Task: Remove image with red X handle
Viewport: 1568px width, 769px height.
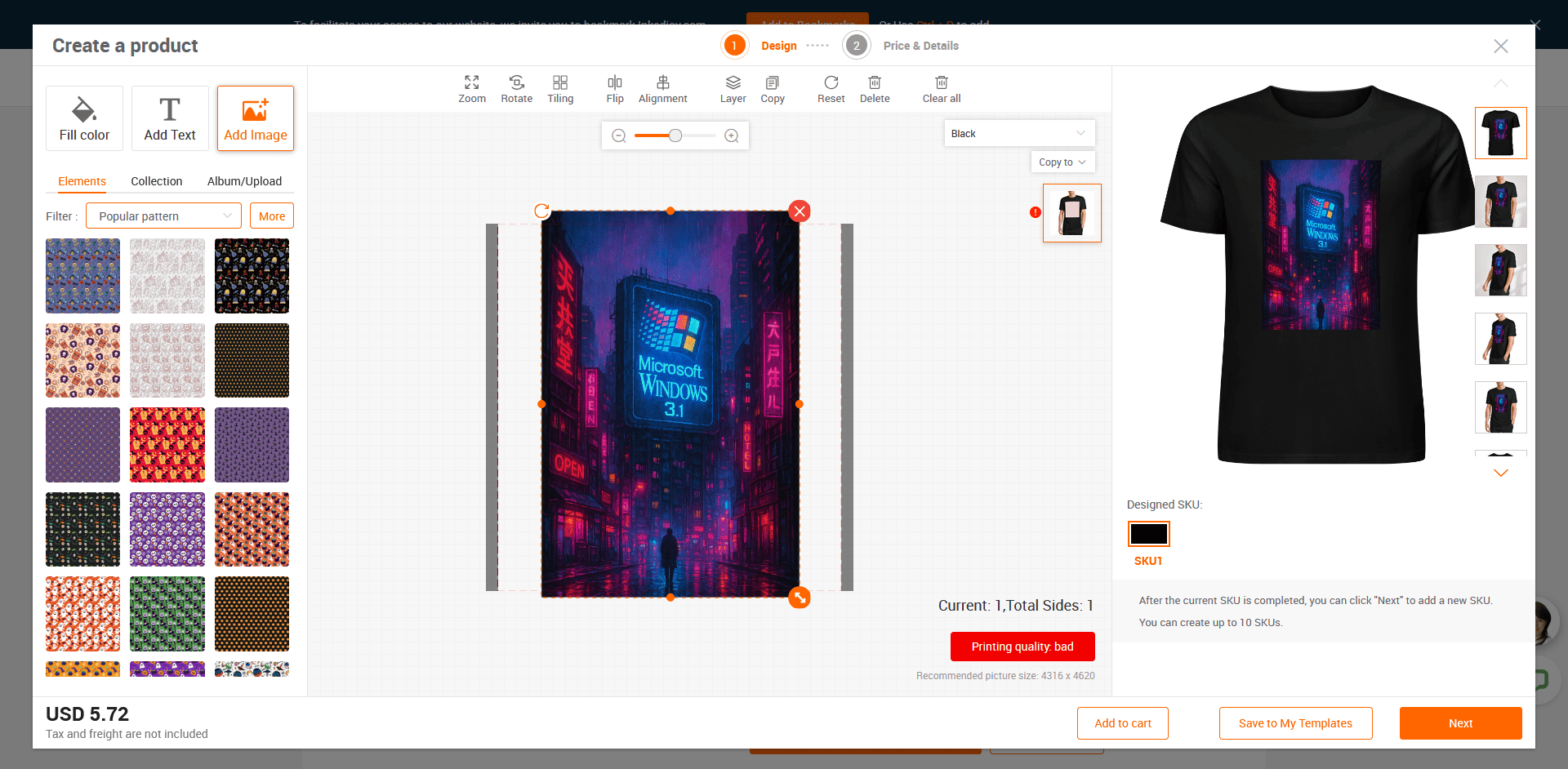Action: [x=800, y=211]
